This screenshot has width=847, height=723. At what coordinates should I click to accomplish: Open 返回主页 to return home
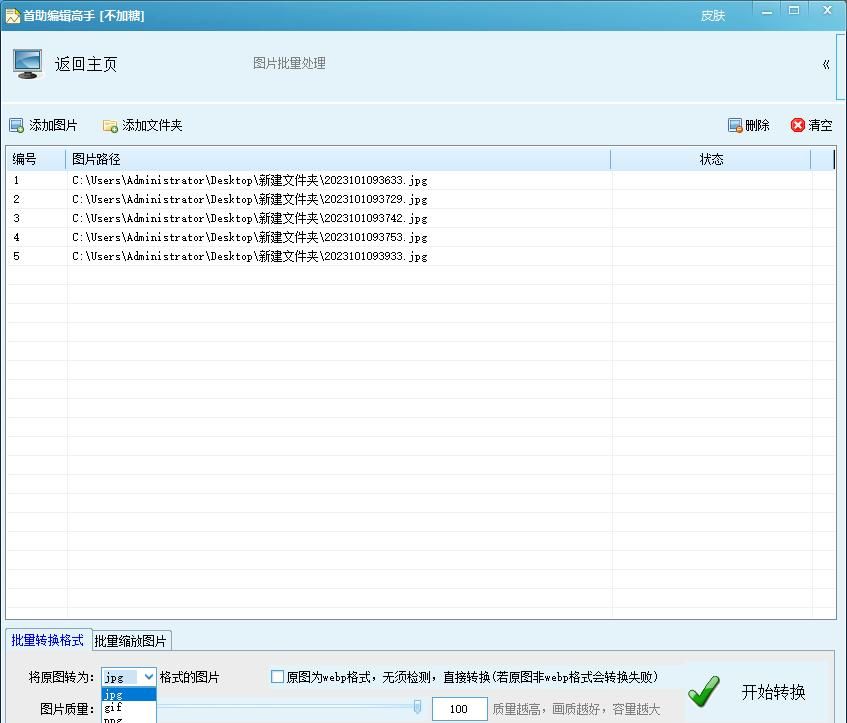[86, 64]
